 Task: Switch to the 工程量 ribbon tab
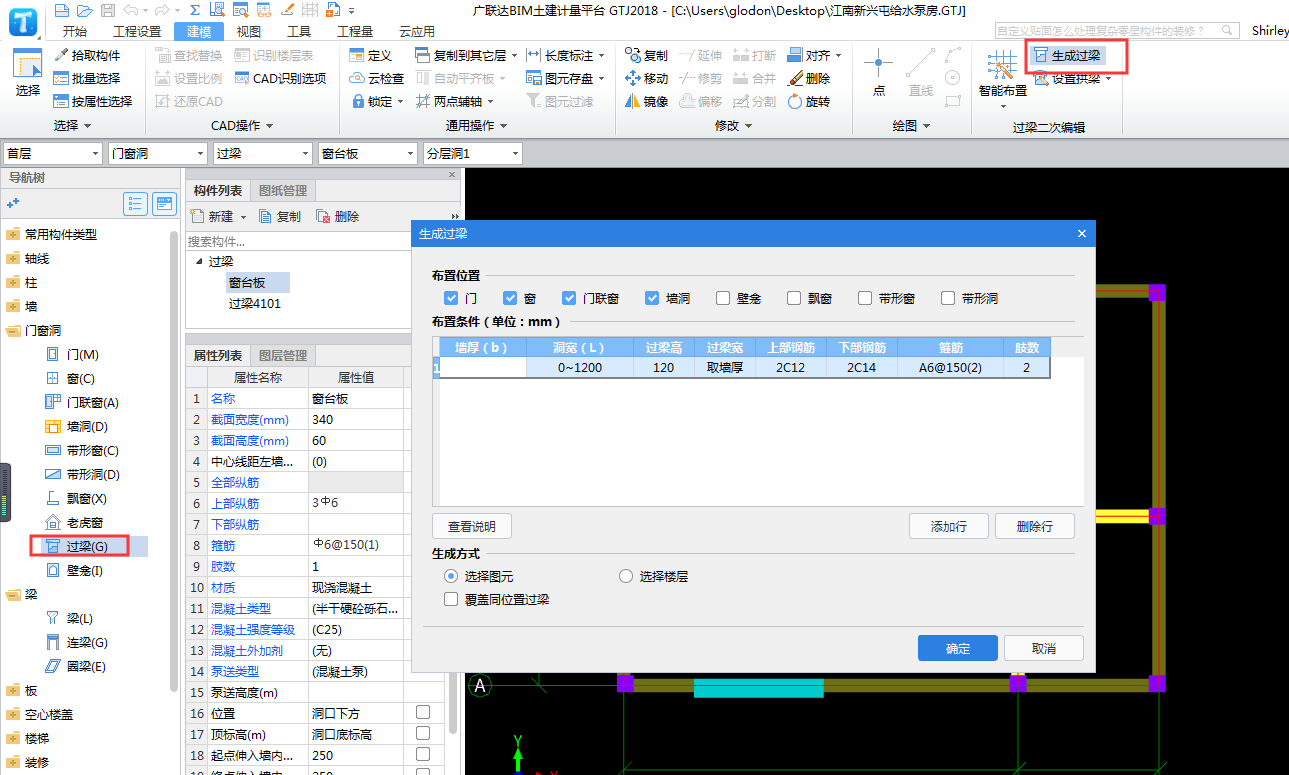coord(355,31)
